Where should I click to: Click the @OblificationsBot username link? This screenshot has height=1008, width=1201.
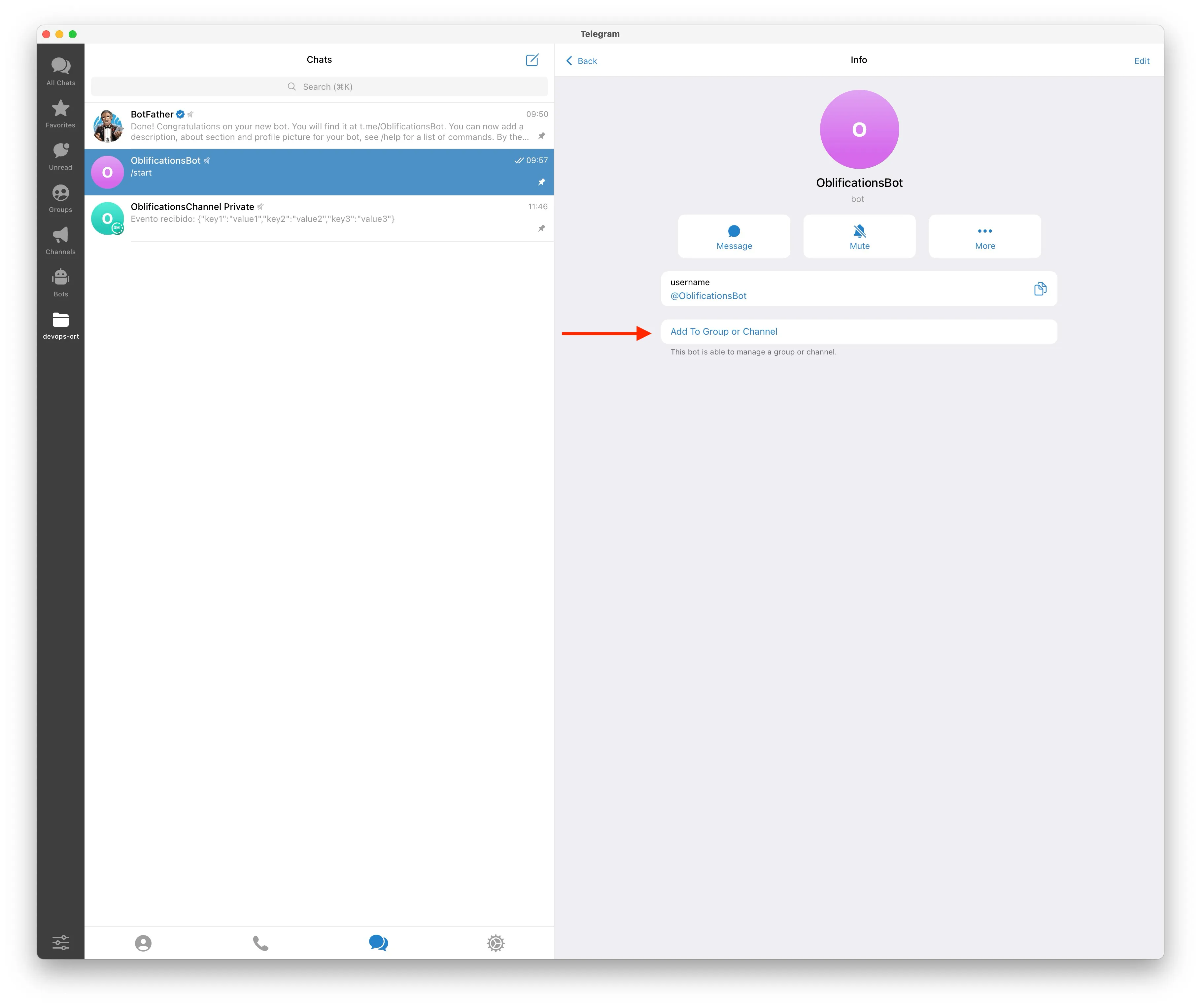pyautogui.click(x=708, y=296)
